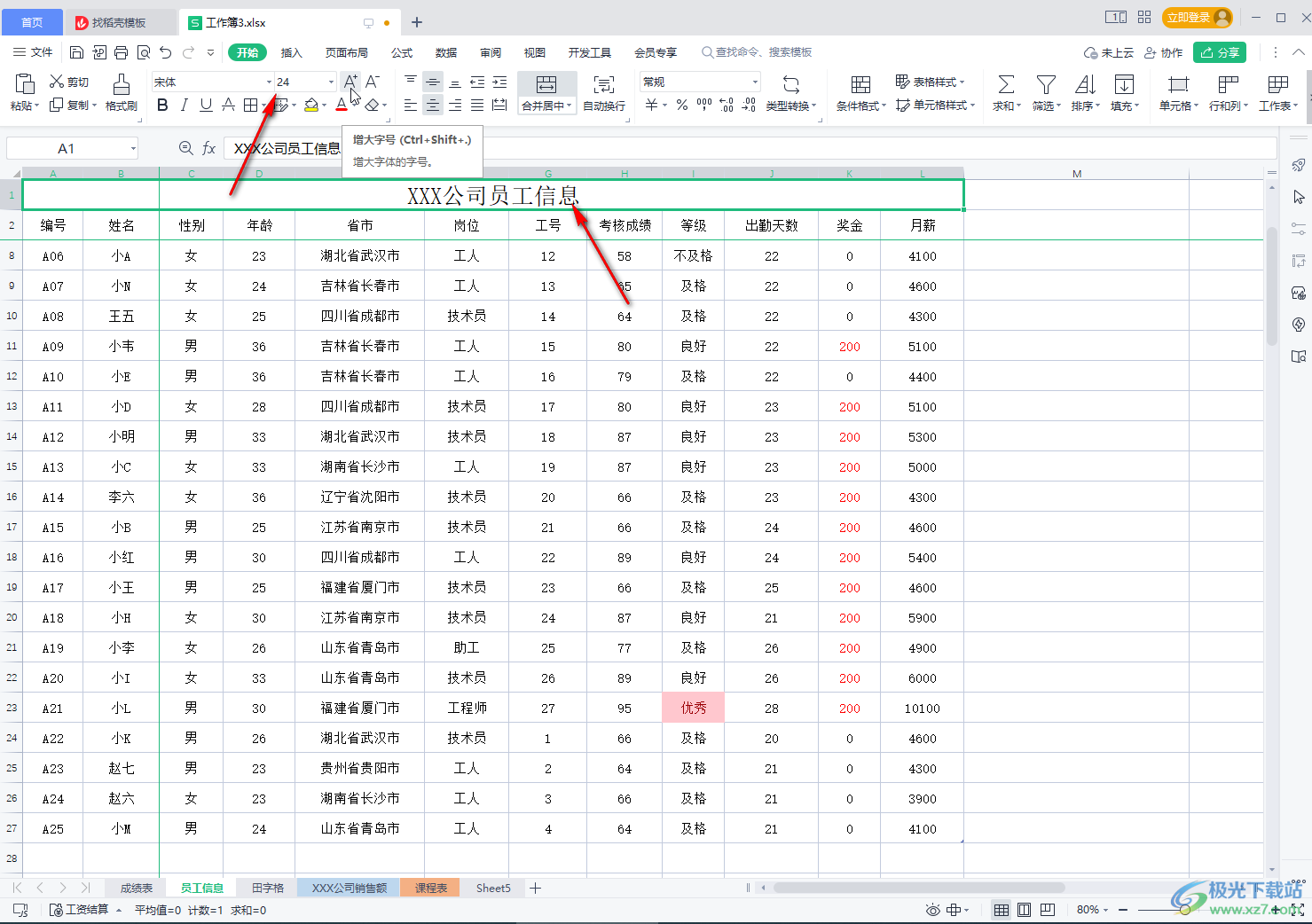Open the File (文件) menu button

pos(34,52)
